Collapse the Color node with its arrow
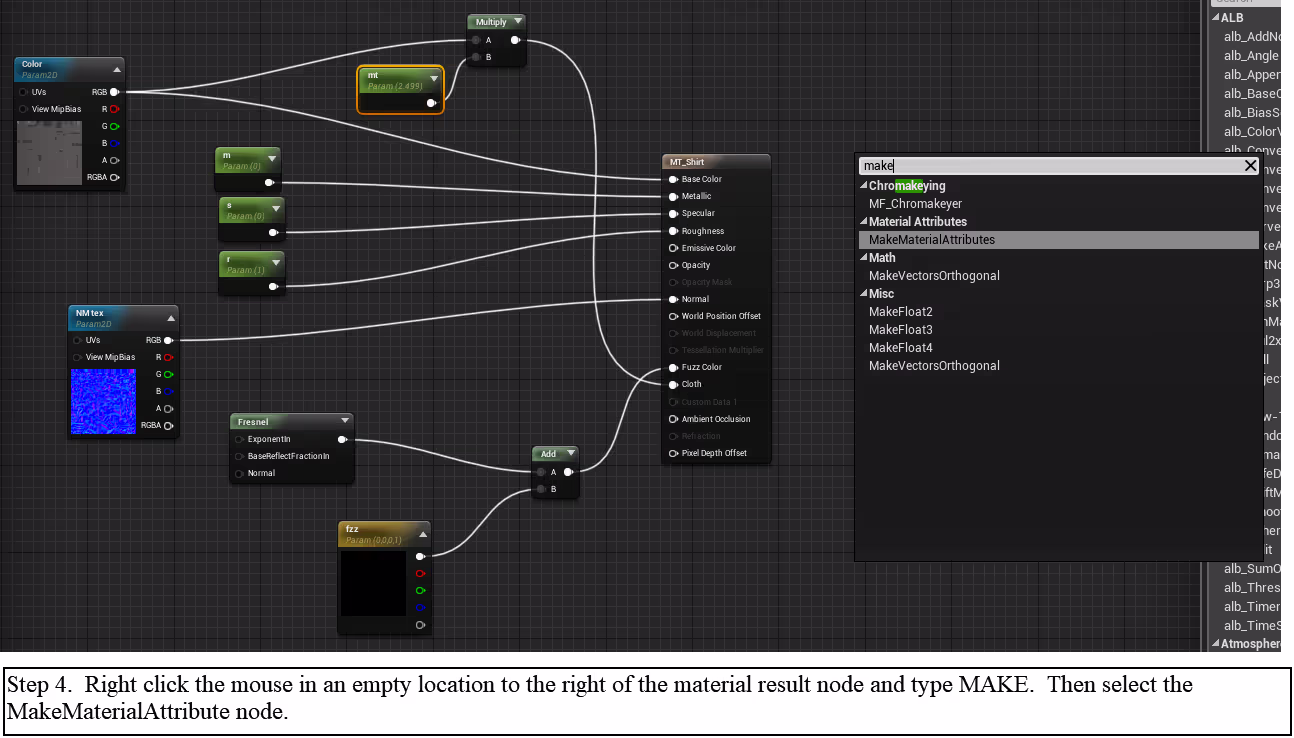Screen dimensions: 1294x738 coord(117,69)
